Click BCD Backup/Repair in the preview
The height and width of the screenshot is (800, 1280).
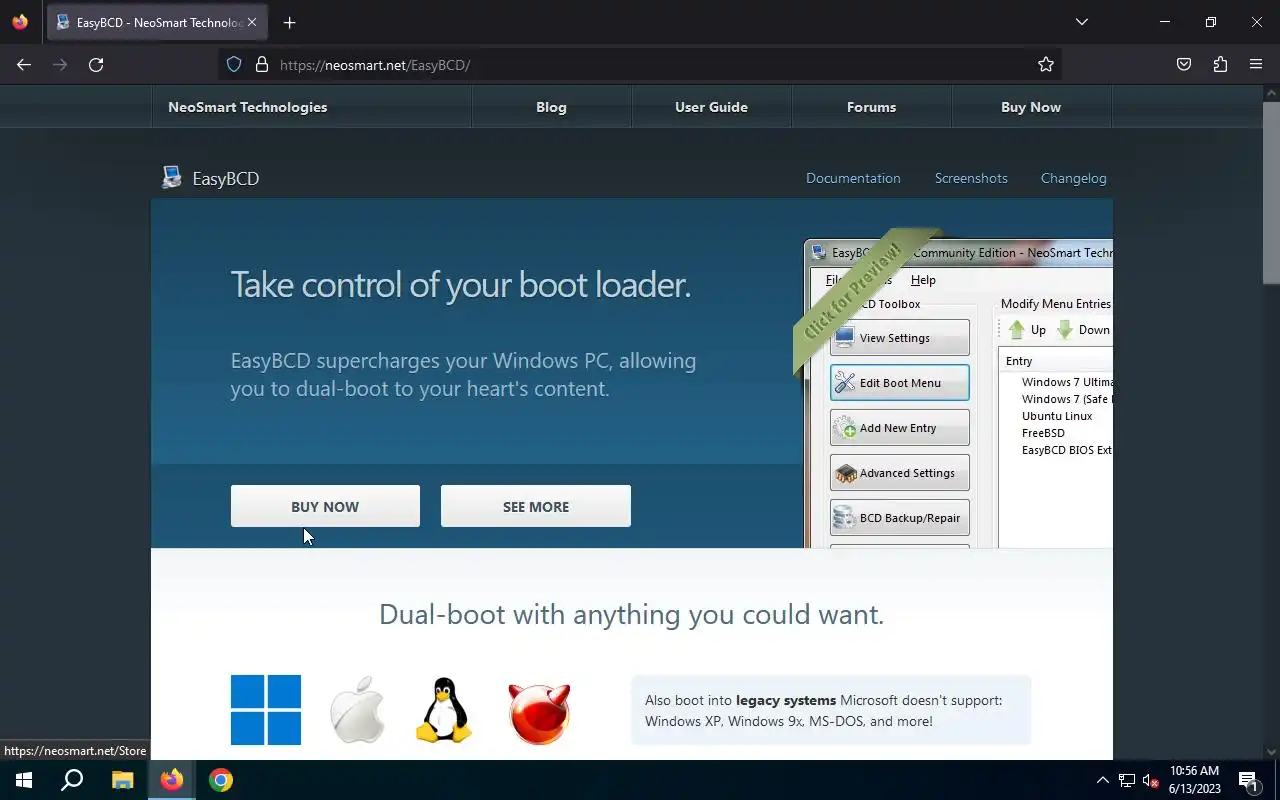[x=899, y=517]
